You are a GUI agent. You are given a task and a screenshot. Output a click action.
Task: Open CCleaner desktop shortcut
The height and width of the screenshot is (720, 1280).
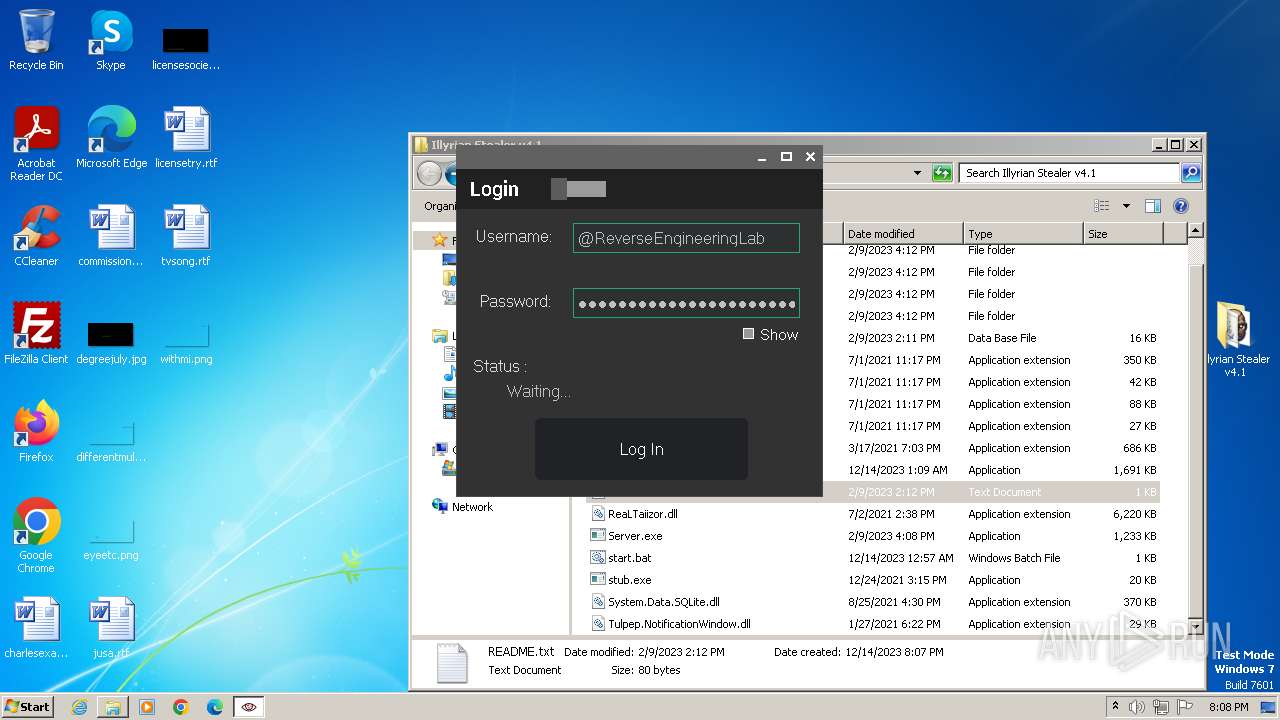36,236
